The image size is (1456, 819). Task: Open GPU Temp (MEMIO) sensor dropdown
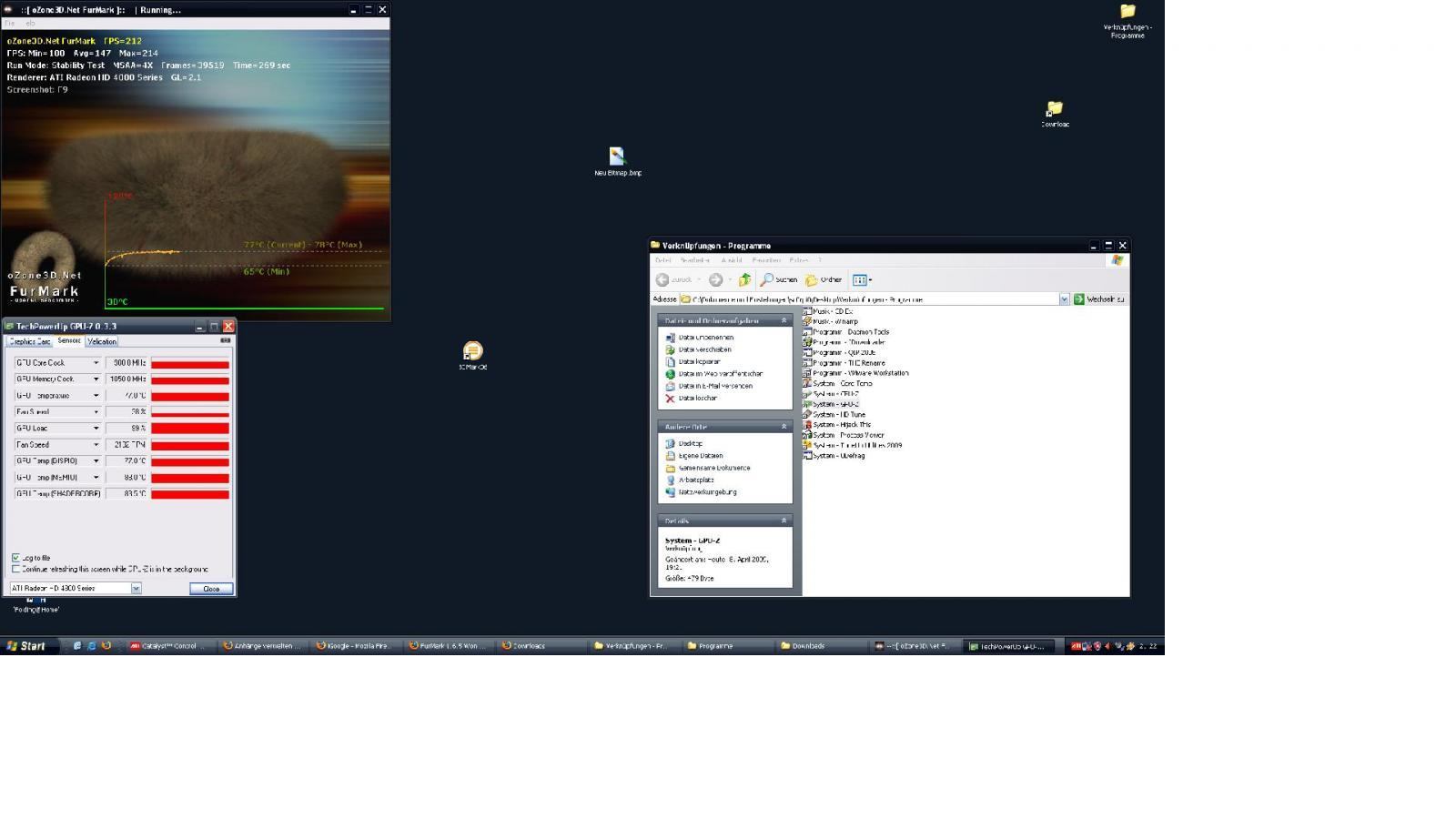(x=96, y=478)
